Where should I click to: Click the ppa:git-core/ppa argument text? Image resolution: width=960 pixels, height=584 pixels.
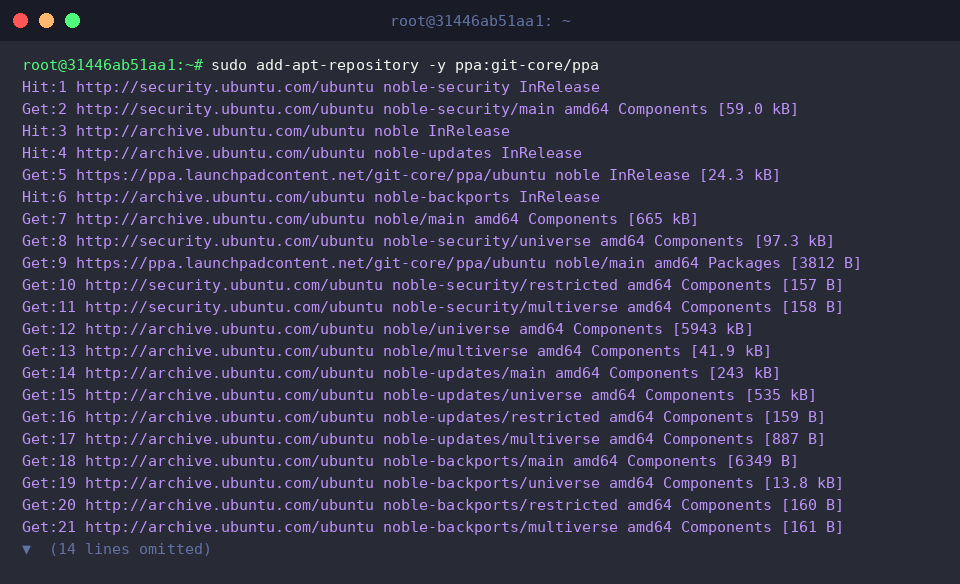pyautogui.click(x=527, y=65)
